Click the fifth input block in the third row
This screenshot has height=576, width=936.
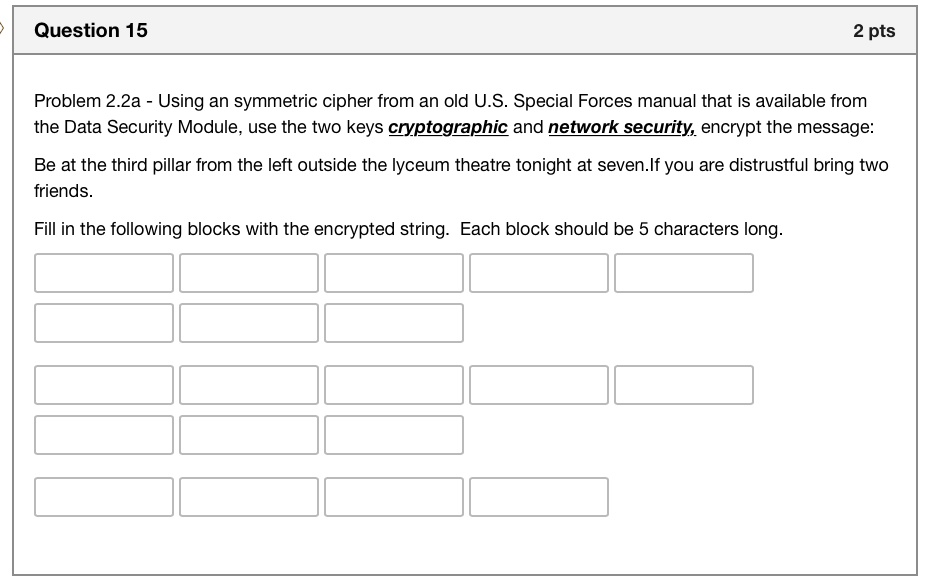pyautogui.click(x=684, y=385)
